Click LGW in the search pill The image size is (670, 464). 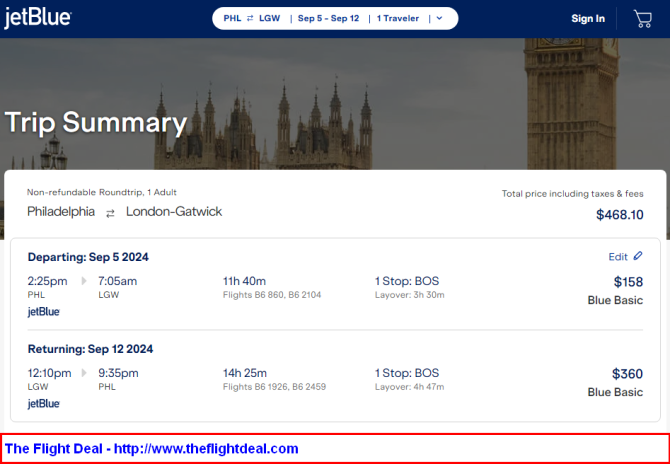pyautogui.click(x=270, y=18)
